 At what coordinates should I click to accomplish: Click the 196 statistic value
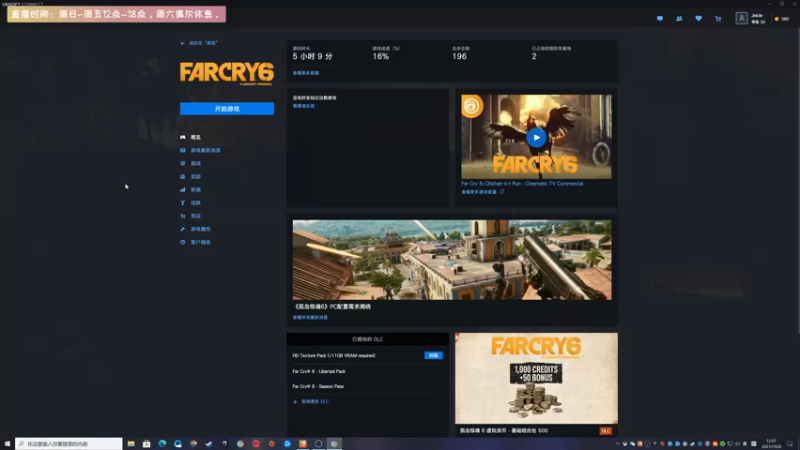(459, 57)
